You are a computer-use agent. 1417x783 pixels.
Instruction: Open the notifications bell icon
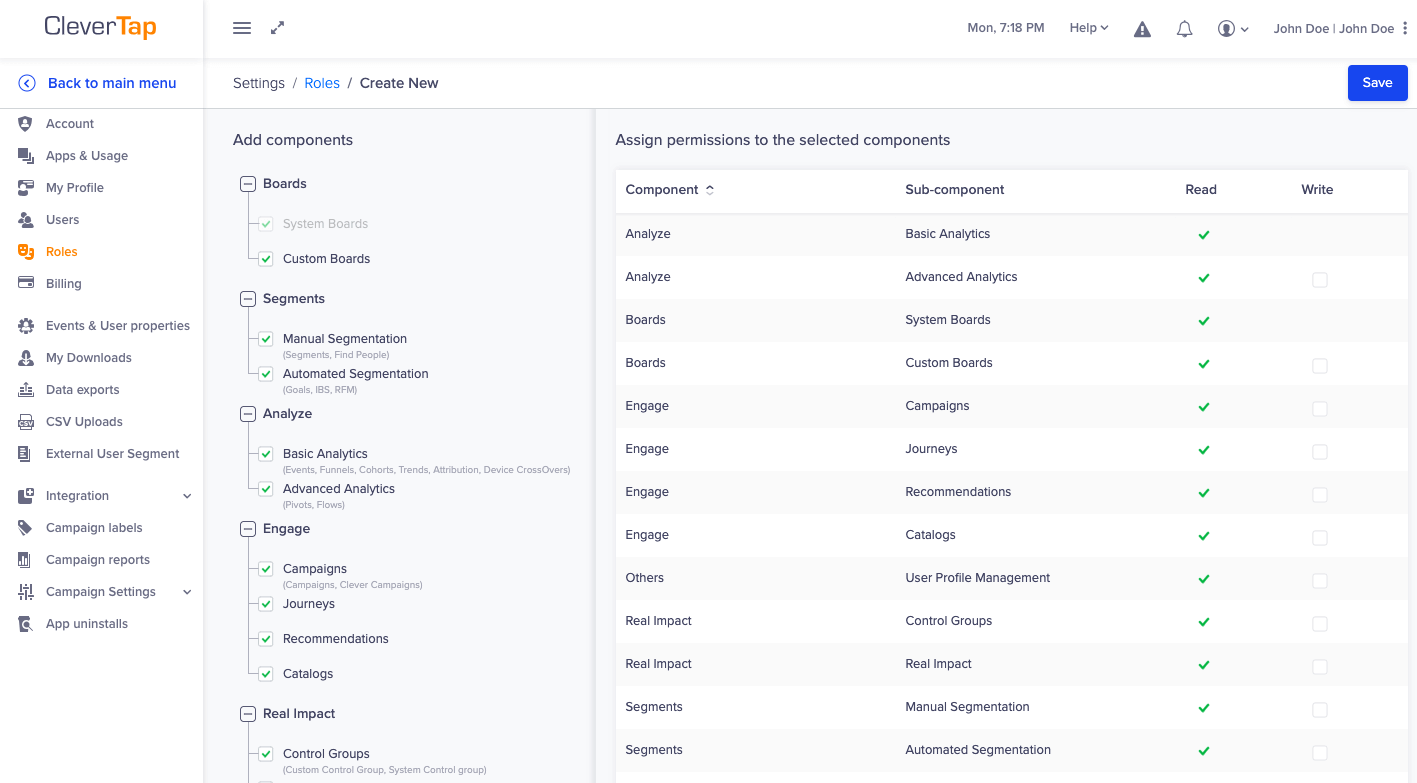(x=1184, y=29)
